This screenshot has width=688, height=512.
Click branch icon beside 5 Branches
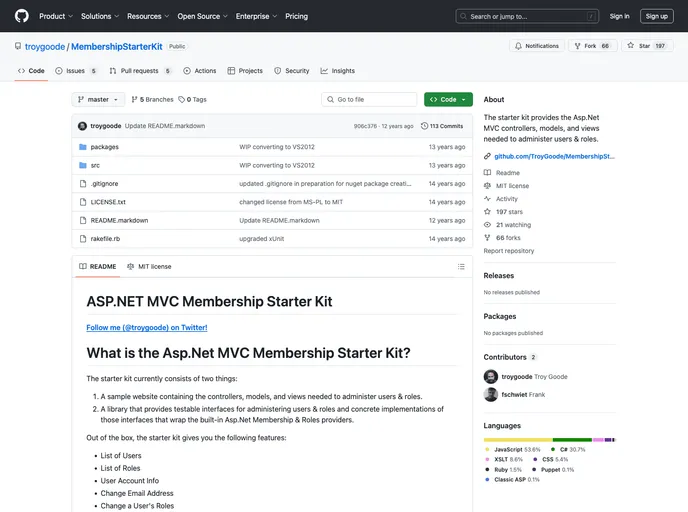point(134,100)
